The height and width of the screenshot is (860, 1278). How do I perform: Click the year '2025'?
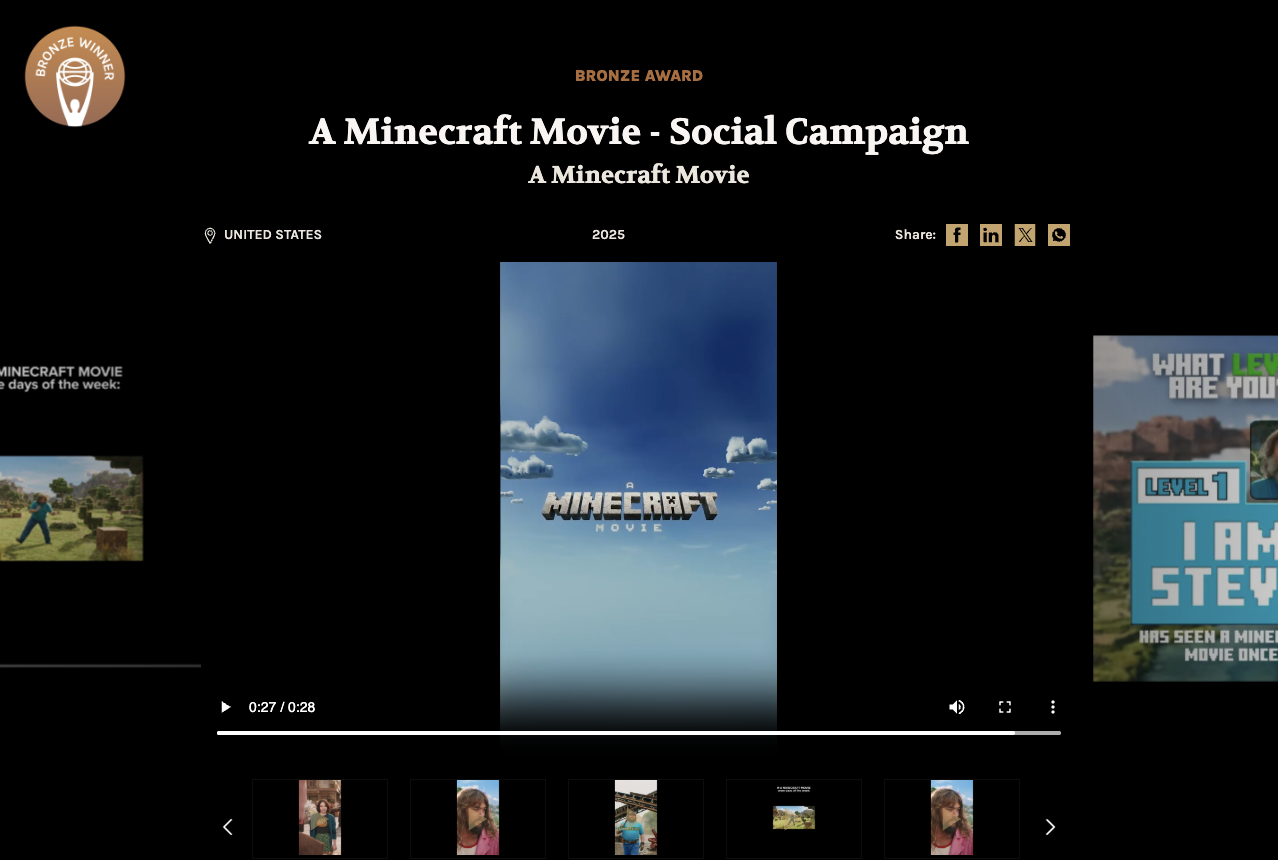click(x=608, y=235)
